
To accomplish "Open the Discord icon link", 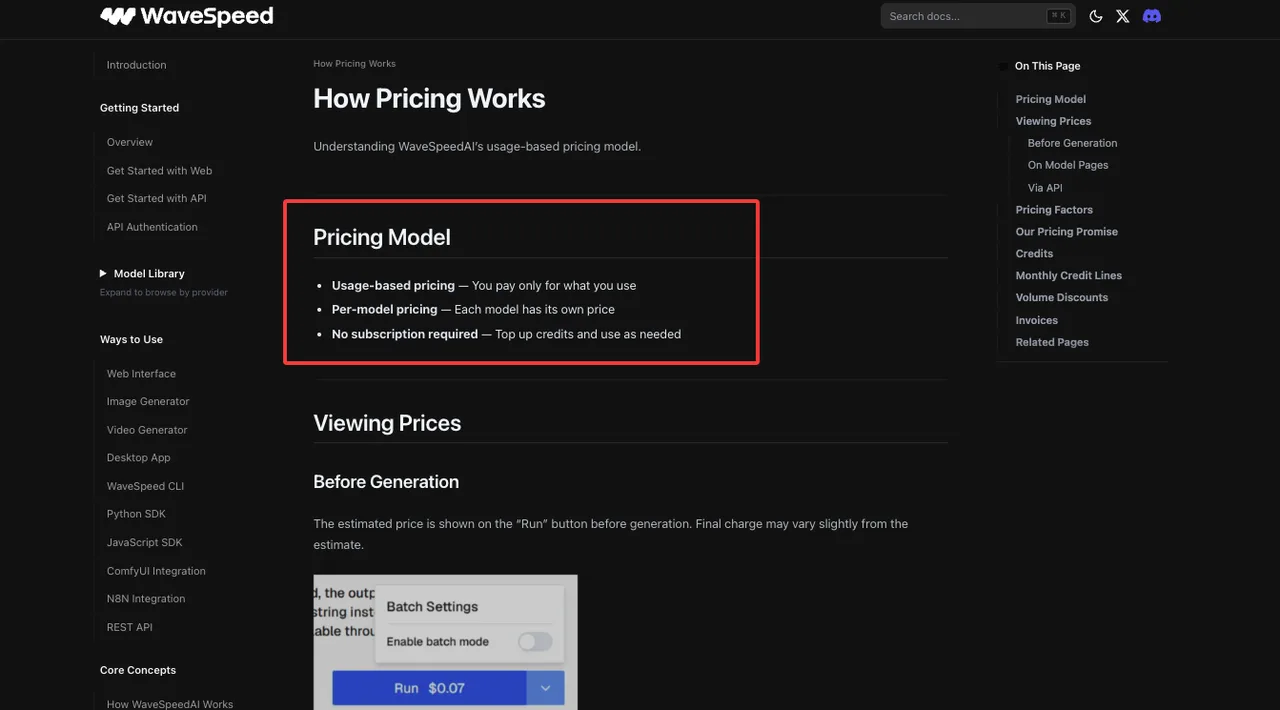I will (1152, 16).
